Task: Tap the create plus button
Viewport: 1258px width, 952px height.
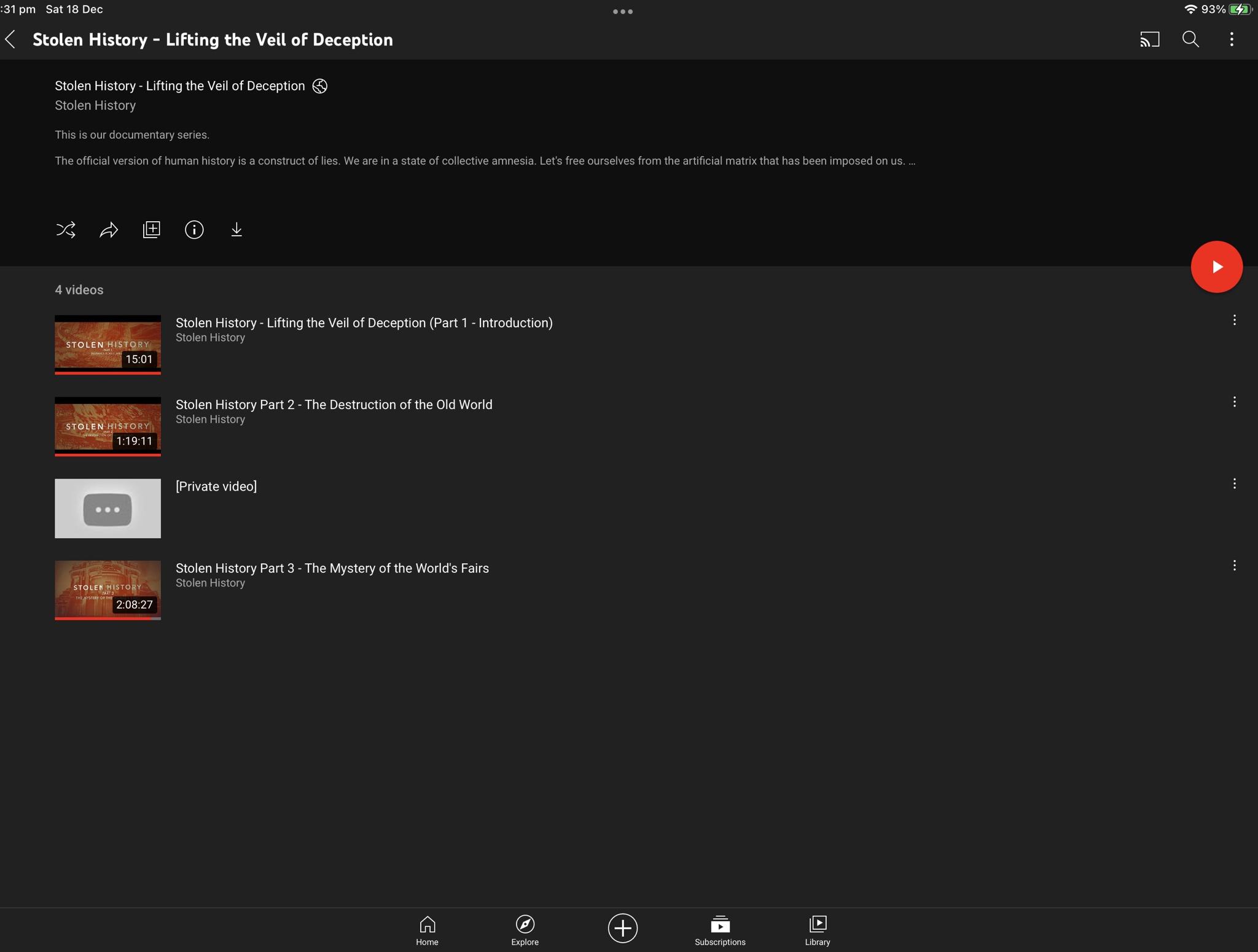Action: [x=622, y=928]
